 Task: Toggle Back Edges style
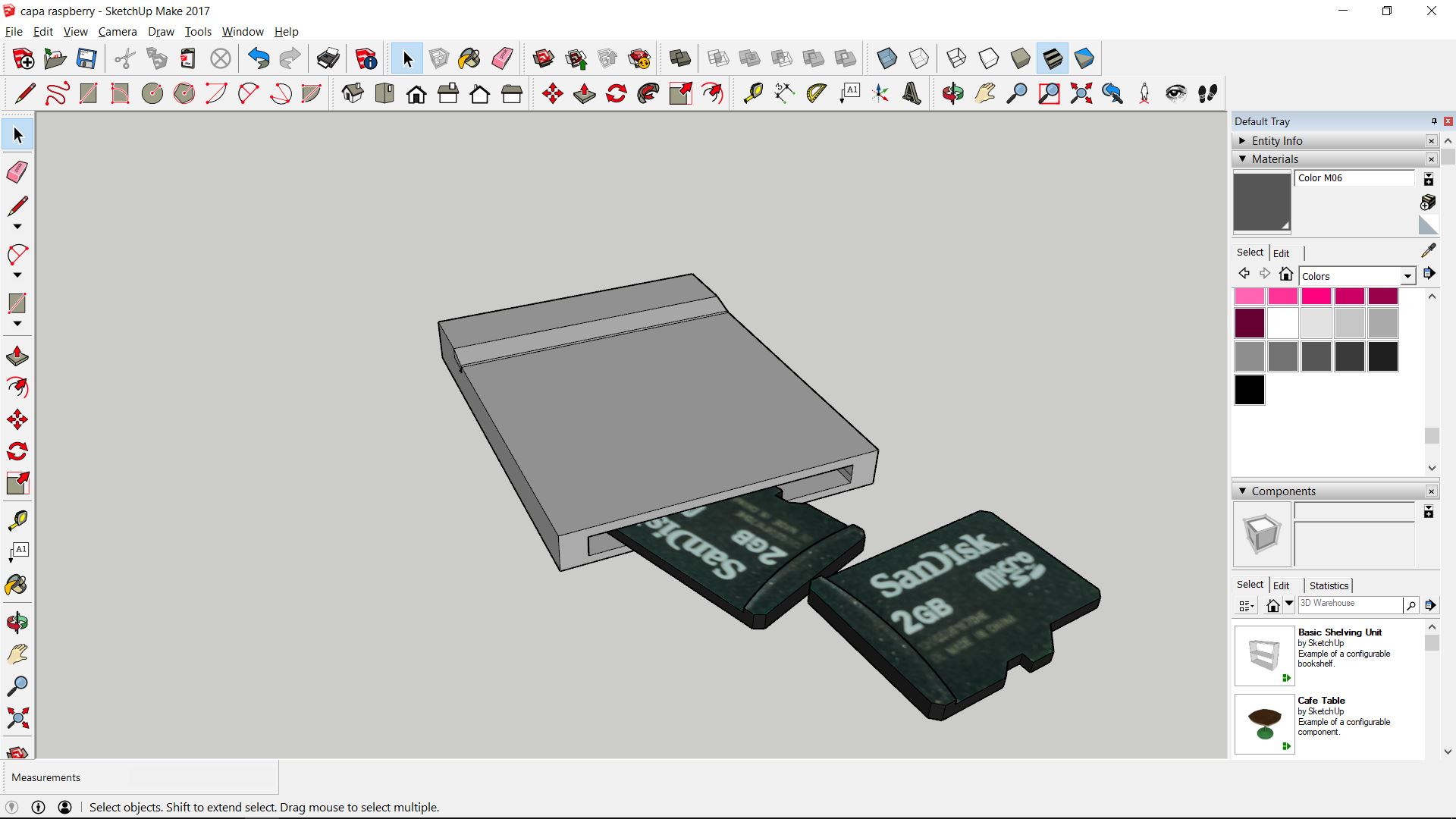point(918,58)
